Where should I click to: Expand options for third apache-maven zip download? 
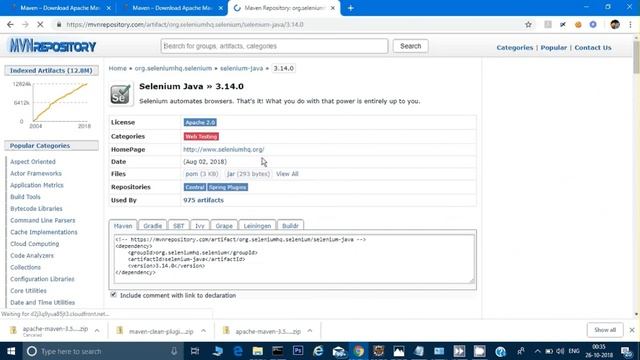coord(310,331)
